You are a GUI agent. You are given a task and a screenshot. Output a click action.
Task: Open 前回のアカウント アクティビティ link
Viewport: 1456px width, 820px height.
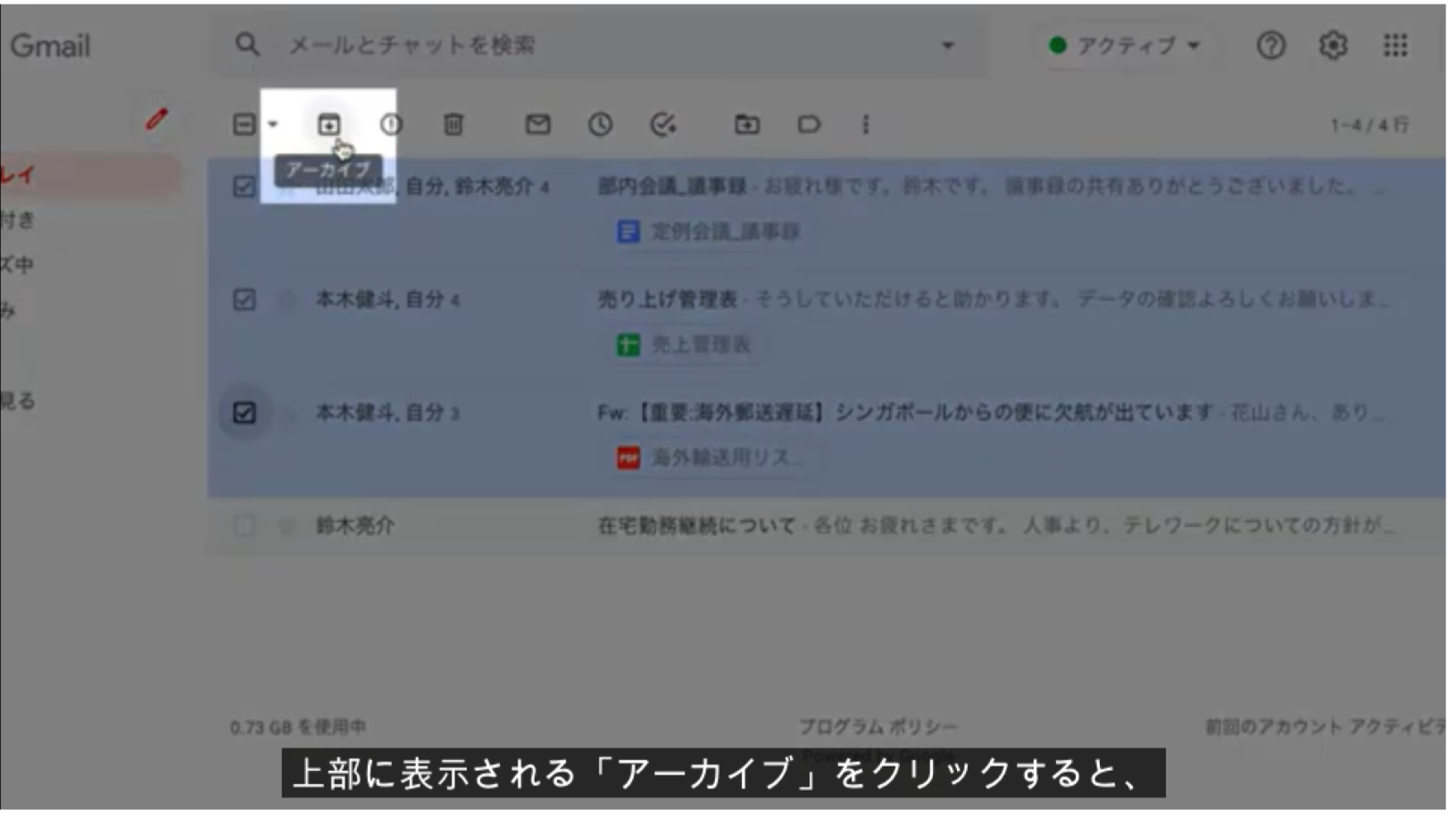tap(1325, 727)
